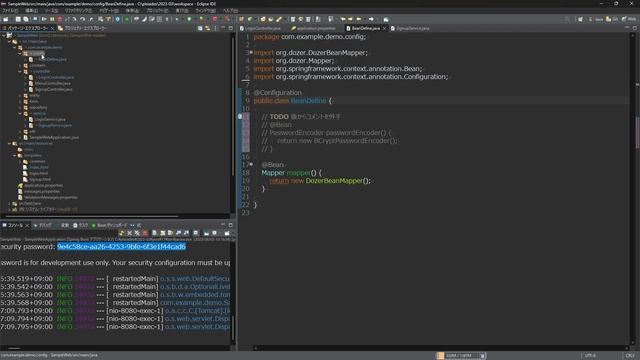Maximize the console panel
The width and height of the screenshot is (640, 360).
coord(231,225)
